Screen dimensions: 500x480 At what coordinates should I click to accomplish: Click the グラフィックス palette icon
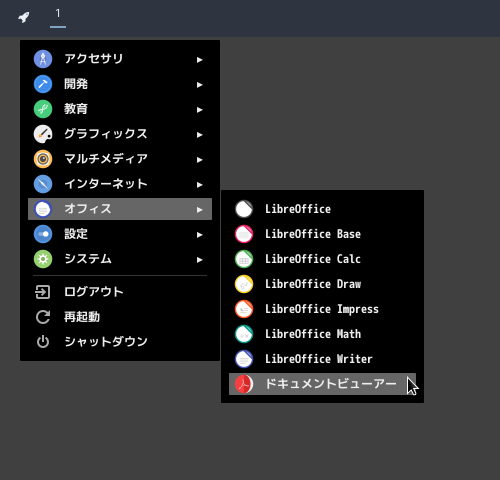(43, 134)
